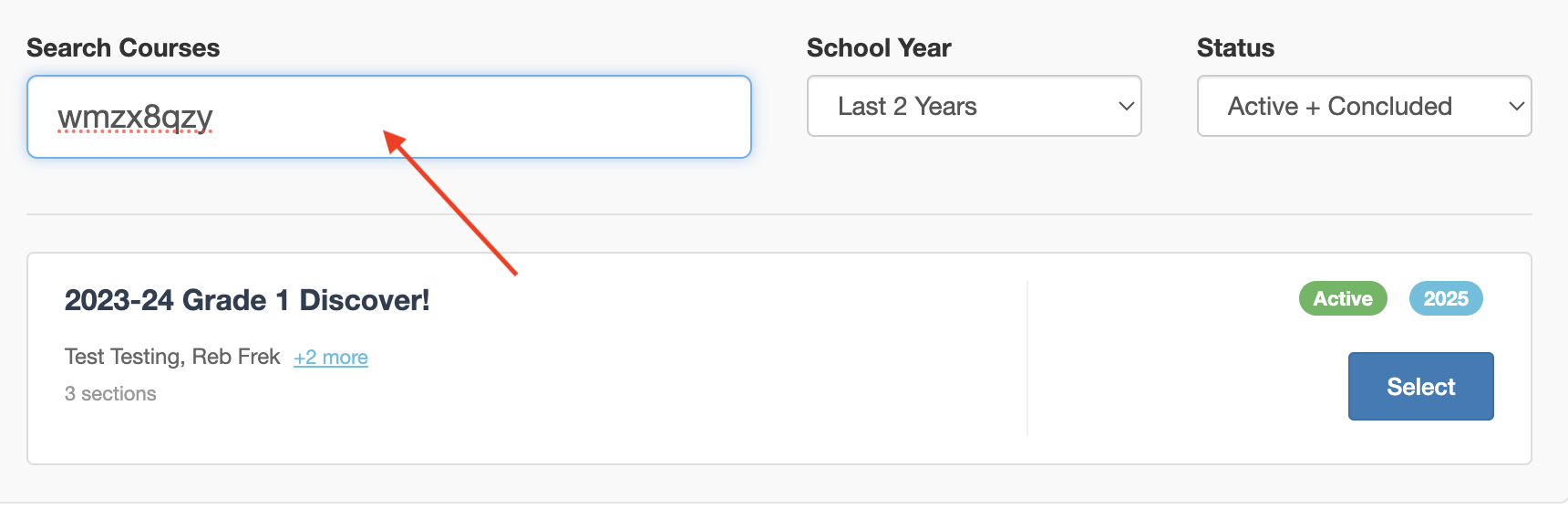1568x509 pixels.
Task: Click the "Search Courses" label
Action: (123, 48)
